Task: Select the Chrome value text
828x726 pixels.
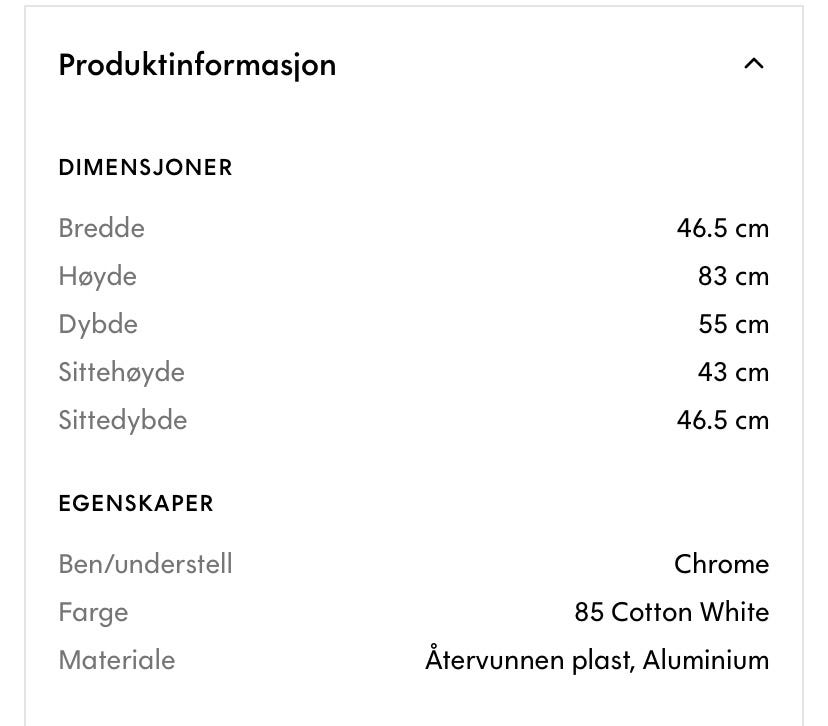Action: pyautogui.click(x=721, y=564)
